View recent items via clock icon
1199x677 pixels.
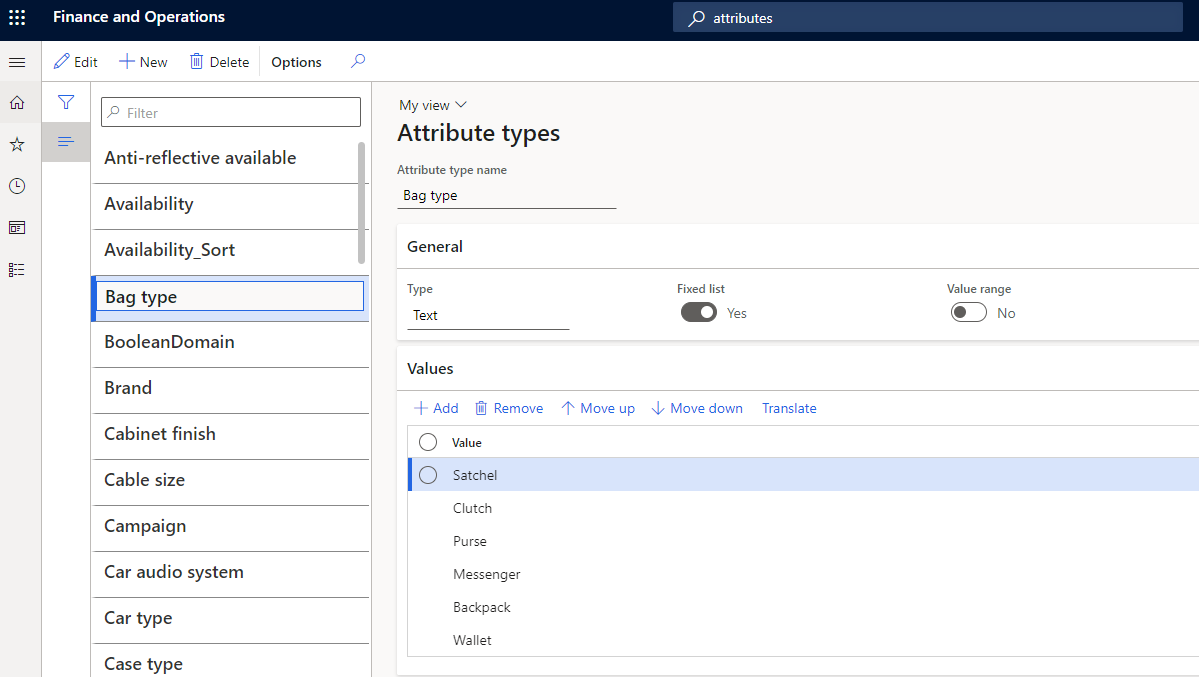[x=16, y=185]
